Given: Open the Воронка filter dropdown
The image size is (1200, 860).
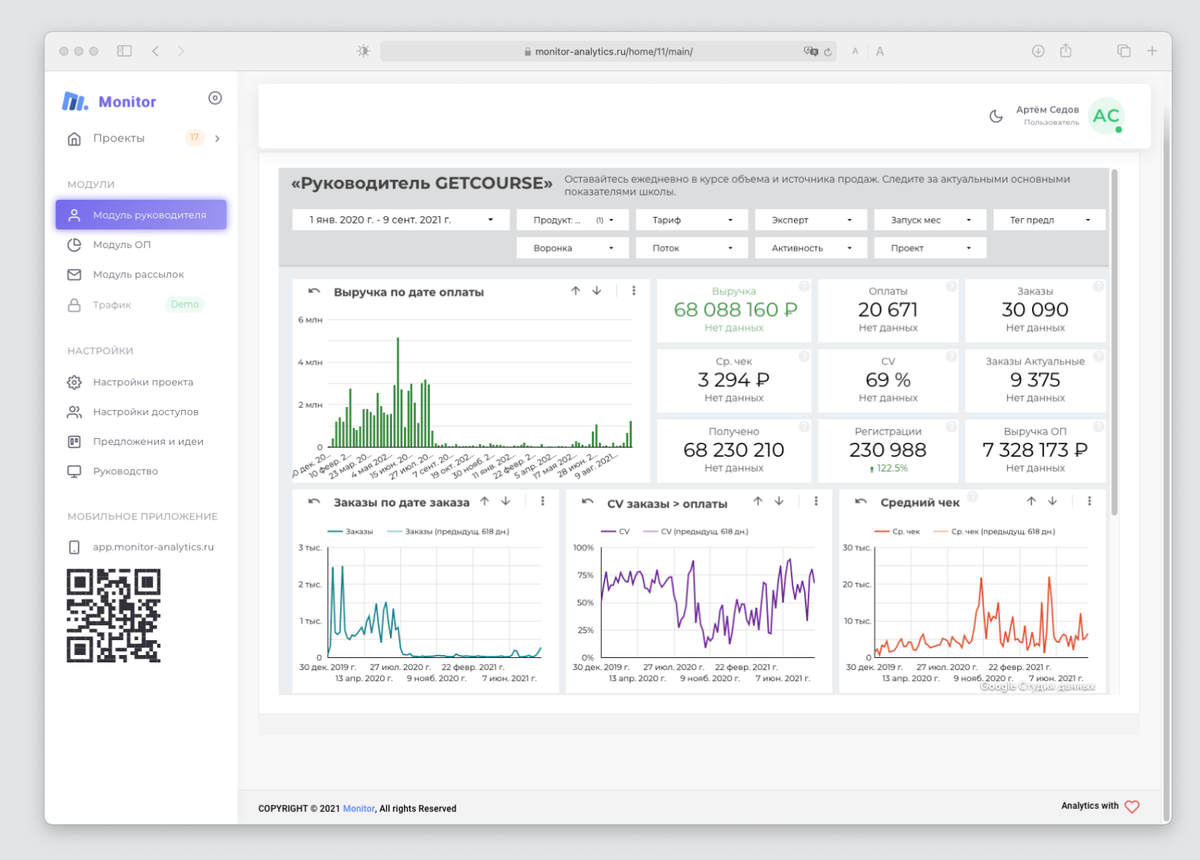Looking at the screenshot, I should point(573,248).
